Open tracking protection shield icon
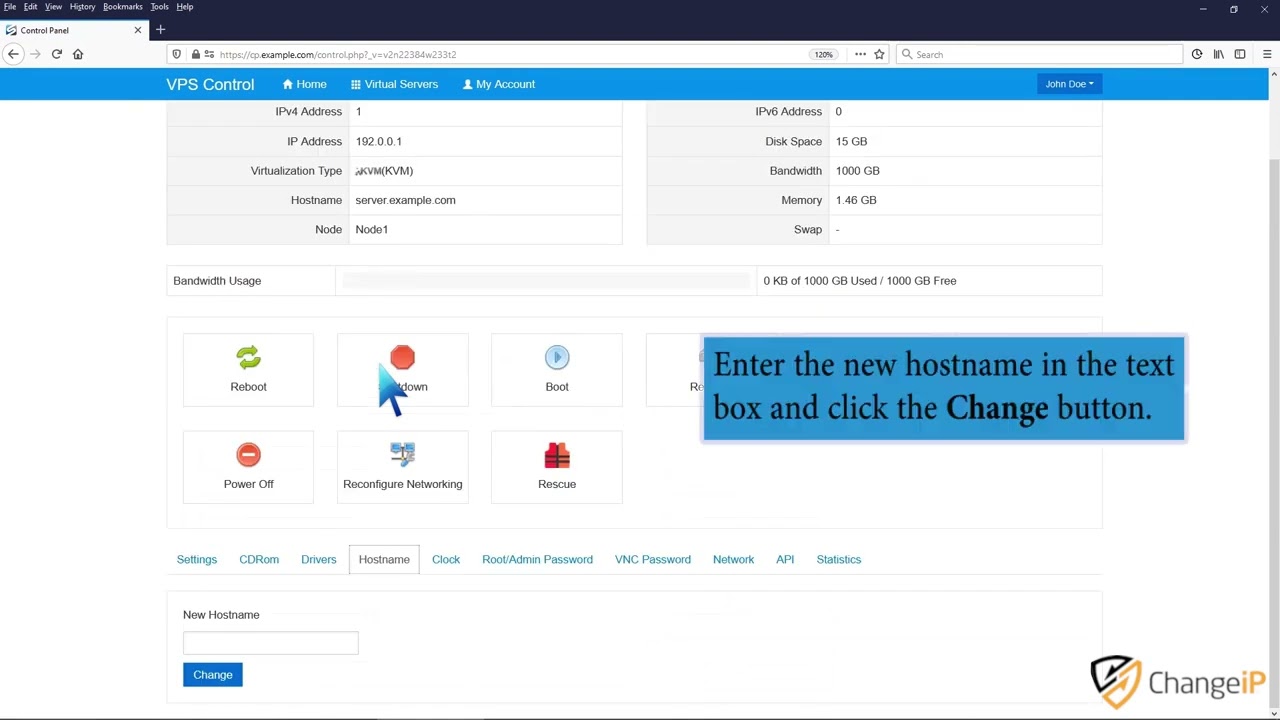This screenshot has height=720, width=1280. tap(177, 54)
